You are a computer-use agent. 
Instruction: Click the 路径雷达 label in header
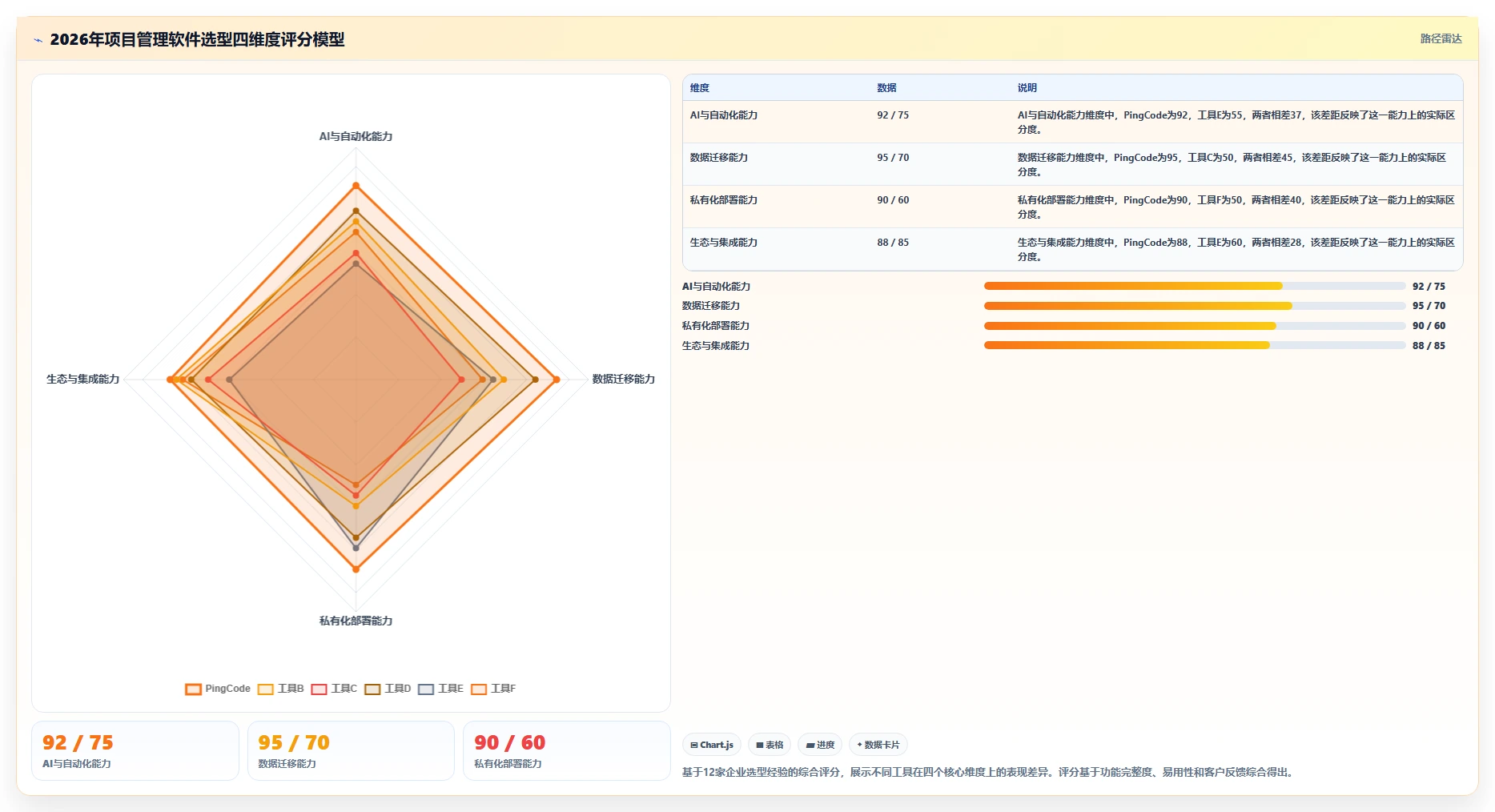pyautogui.click(x=1441, y=38)
